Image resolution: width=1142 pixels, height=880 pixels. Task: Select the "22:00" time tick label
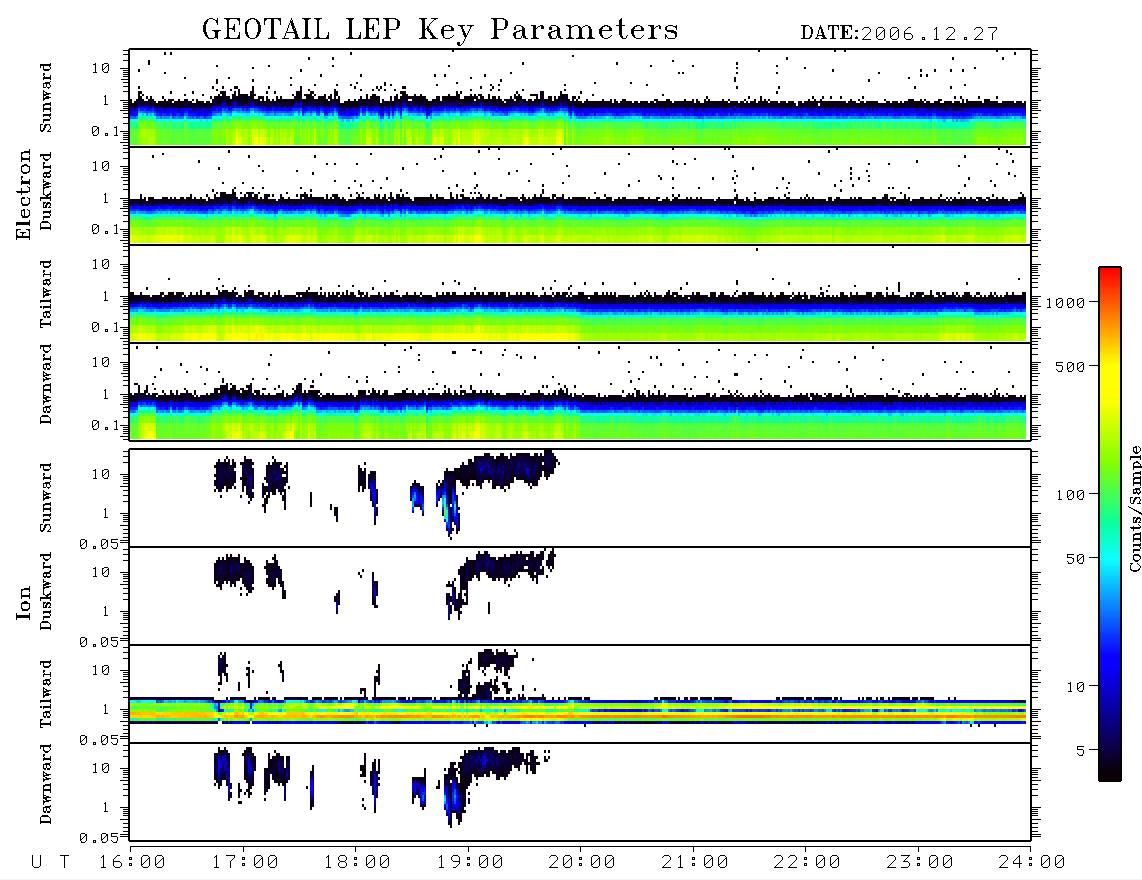click(x=807, y=862)
